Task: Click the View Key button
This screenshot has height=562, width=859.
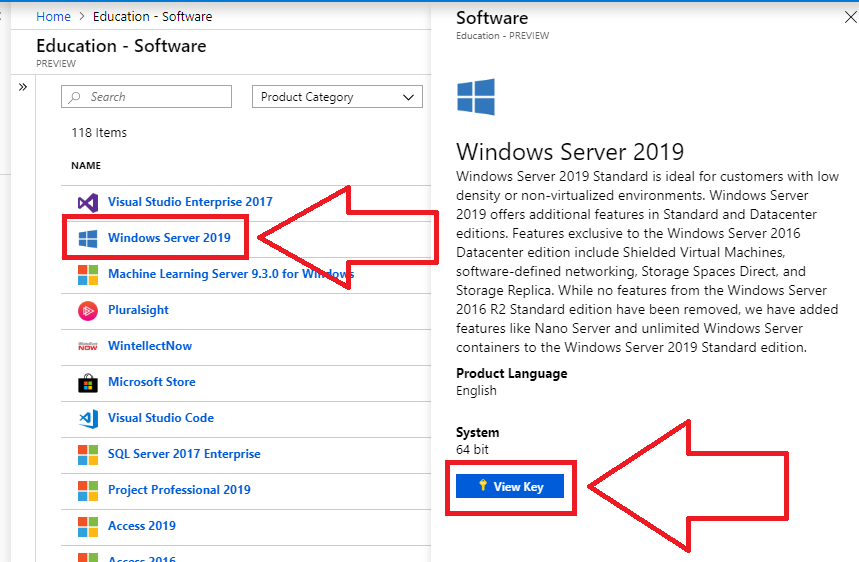Action: (509, 486)
